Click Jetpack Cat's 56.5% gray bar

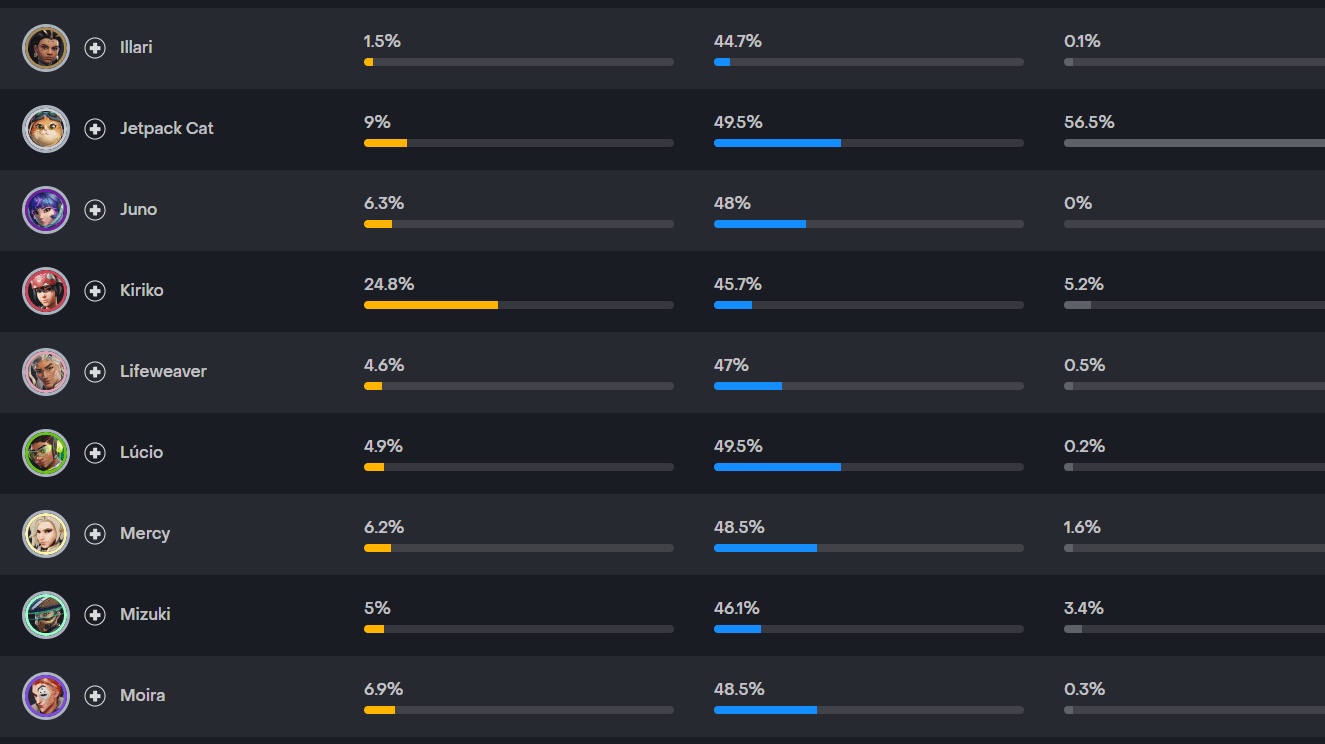tap(1194, 143)
